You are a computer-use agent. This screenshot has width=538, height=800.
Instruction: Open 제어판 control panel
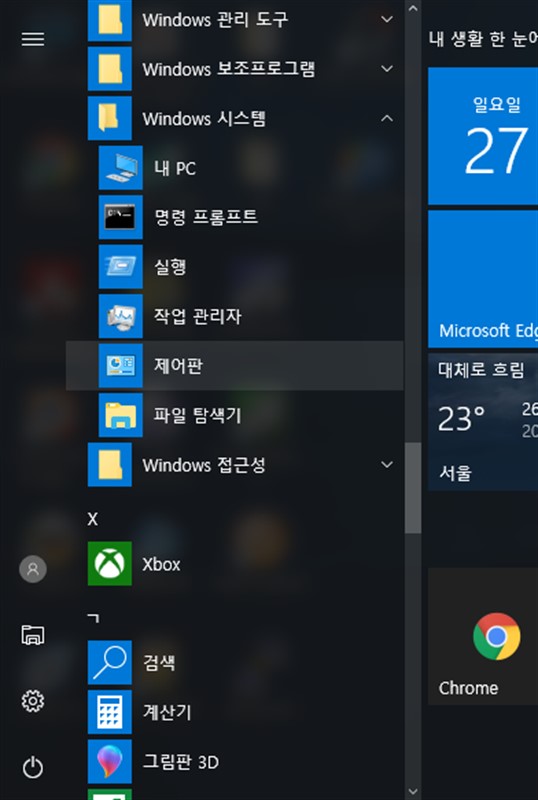[235, 365]
